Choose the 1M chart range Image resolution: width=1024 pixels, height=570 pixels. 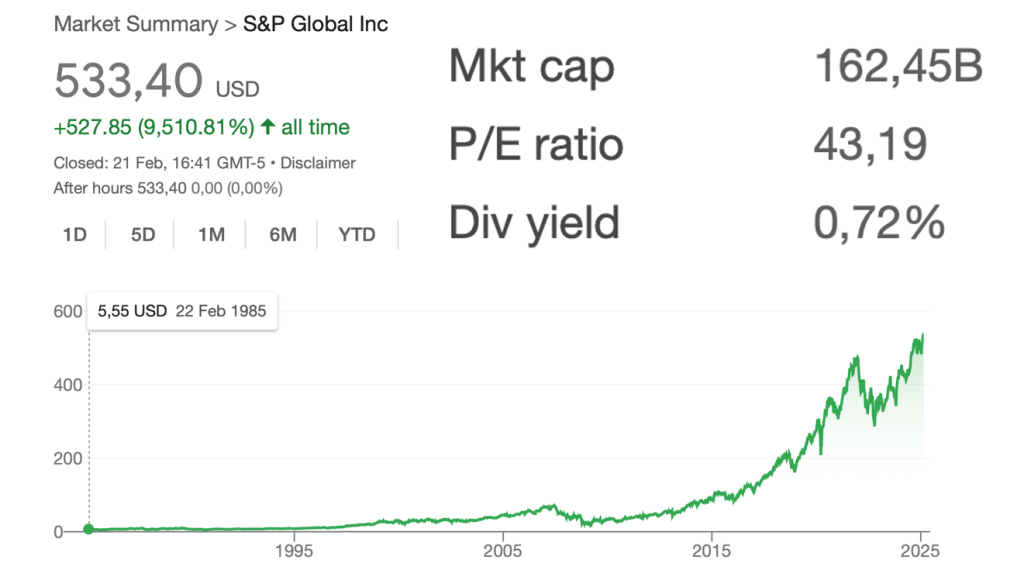[x=211, y=235]
